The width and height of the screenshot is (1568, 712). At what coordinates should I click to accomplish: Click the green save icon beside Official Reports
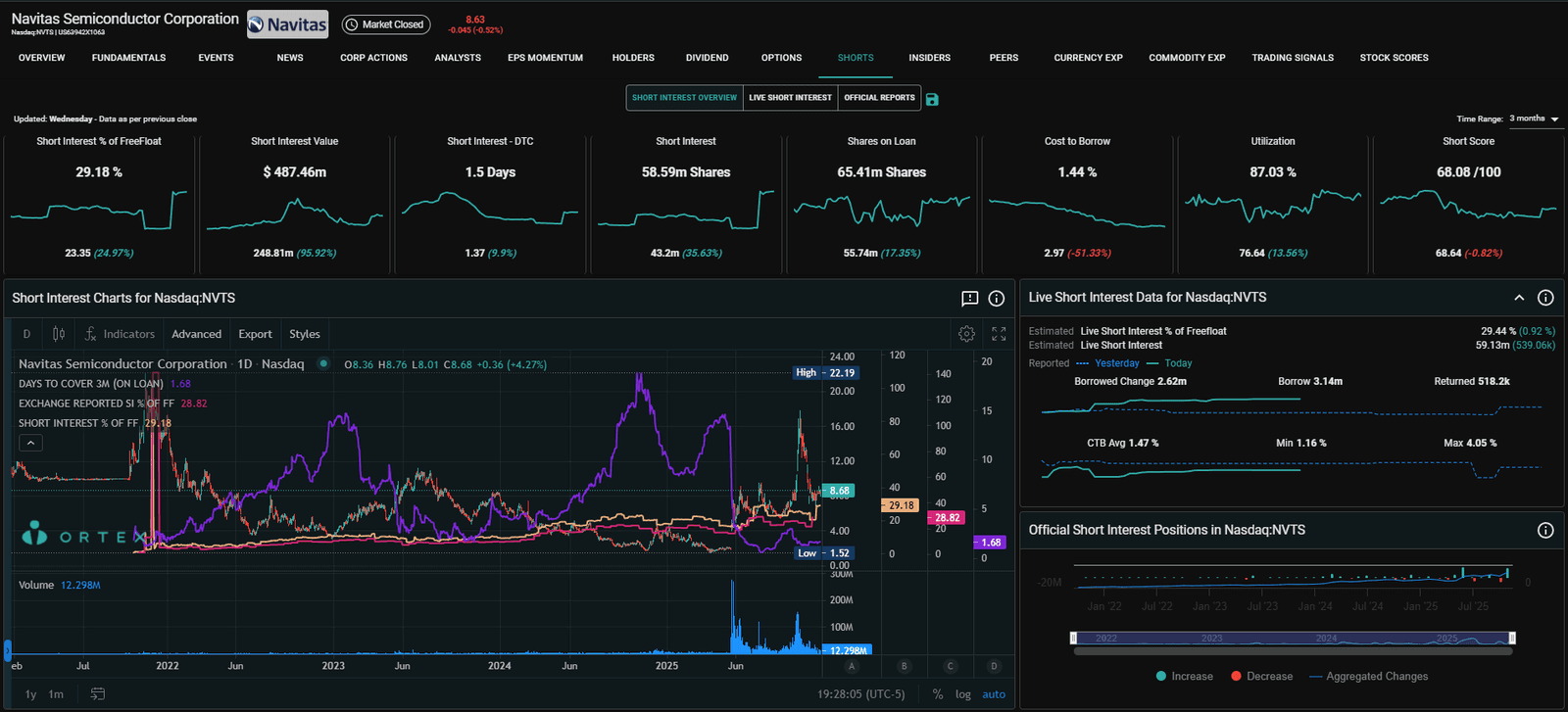[932, 99]
